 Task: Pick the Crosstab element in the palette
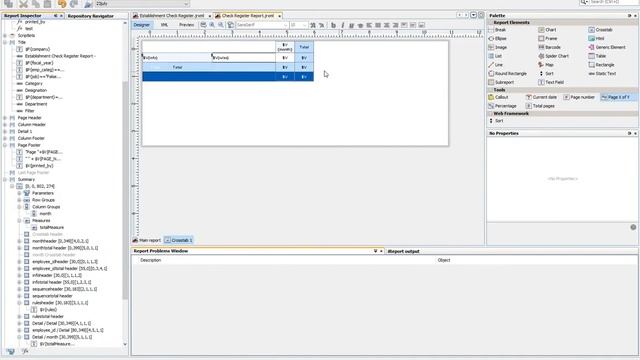[x=600, y=30]
